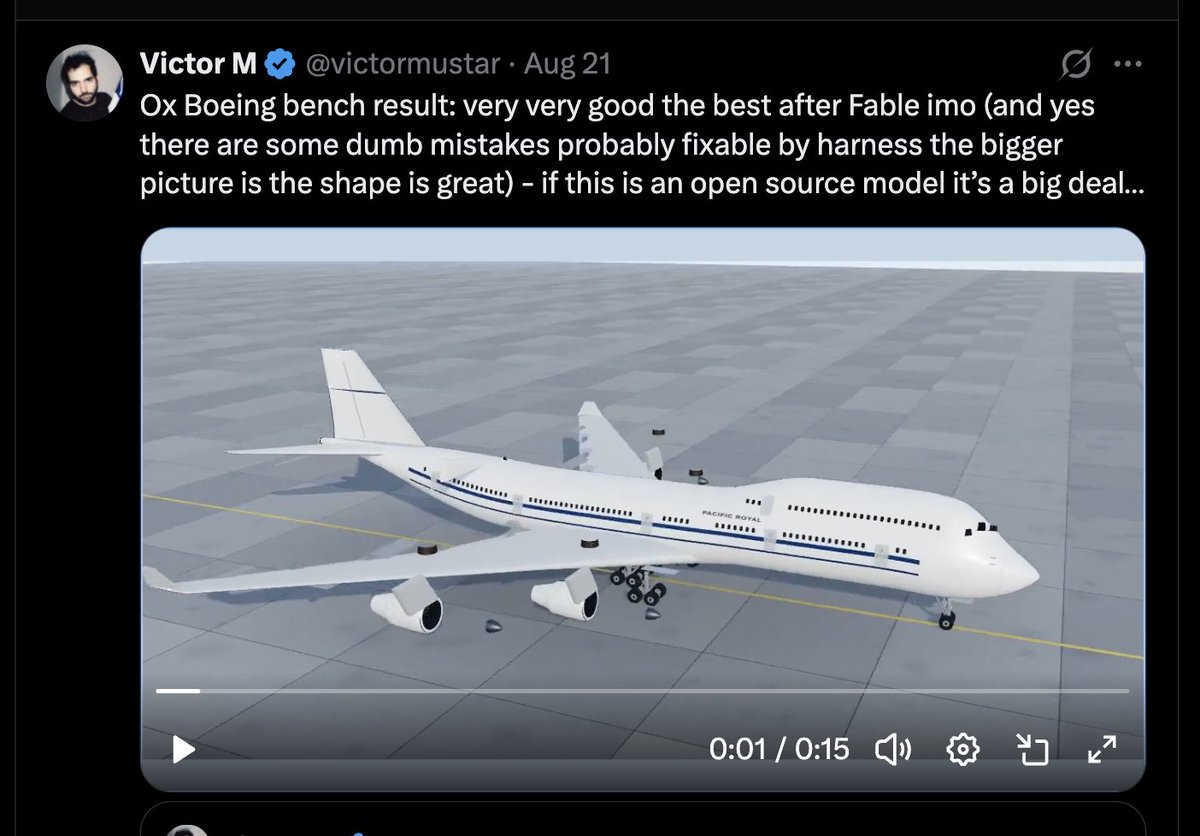The image size is (1200, 836).
Task: Seek to the middle of the video progress bar
Action: point(642,691)
